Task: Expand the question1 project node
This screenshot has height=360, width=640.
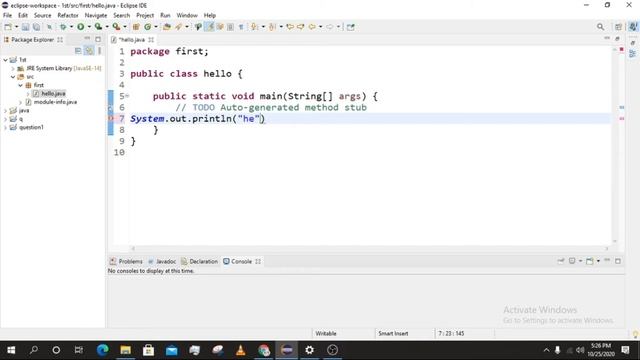Action: pos(5,127)
